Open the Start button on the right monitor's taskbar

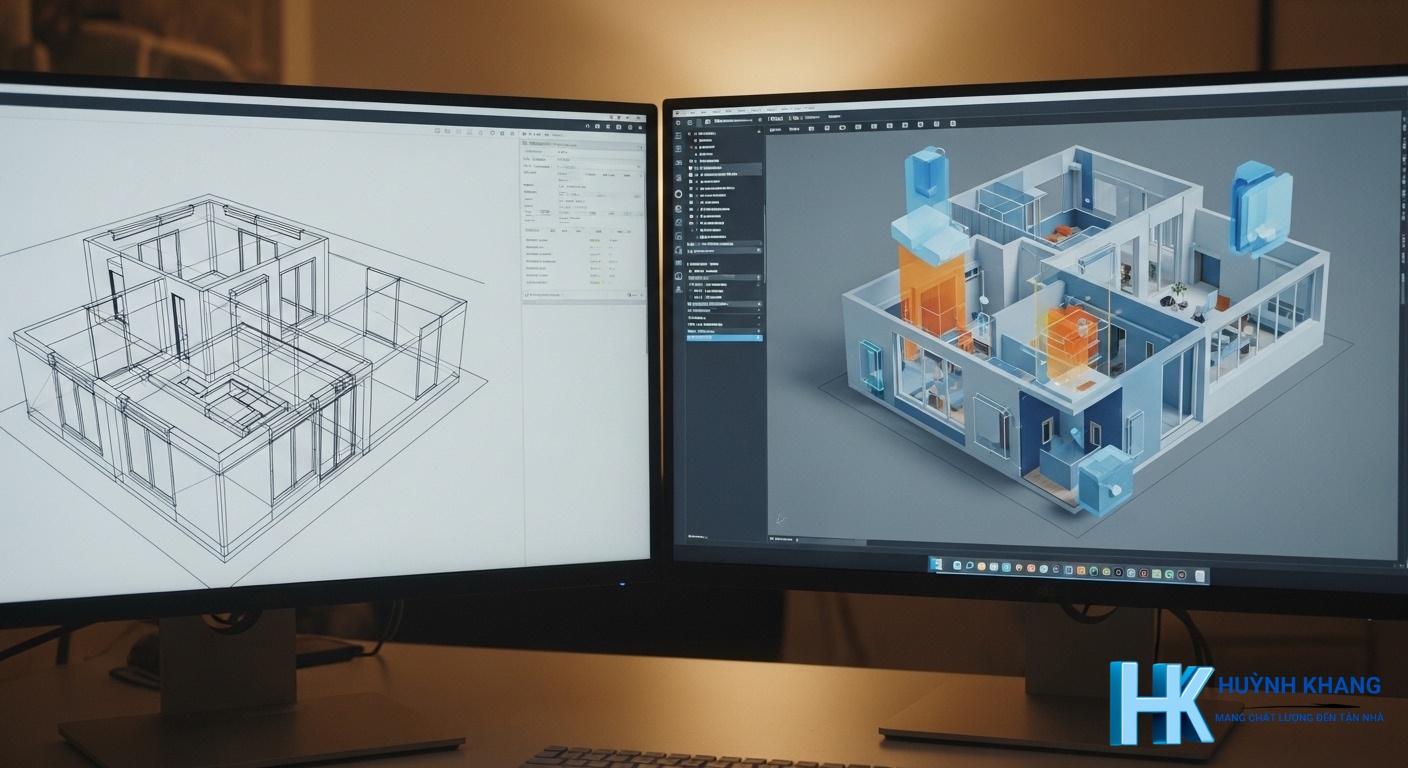pyautogui.click(x=936, y=564)
